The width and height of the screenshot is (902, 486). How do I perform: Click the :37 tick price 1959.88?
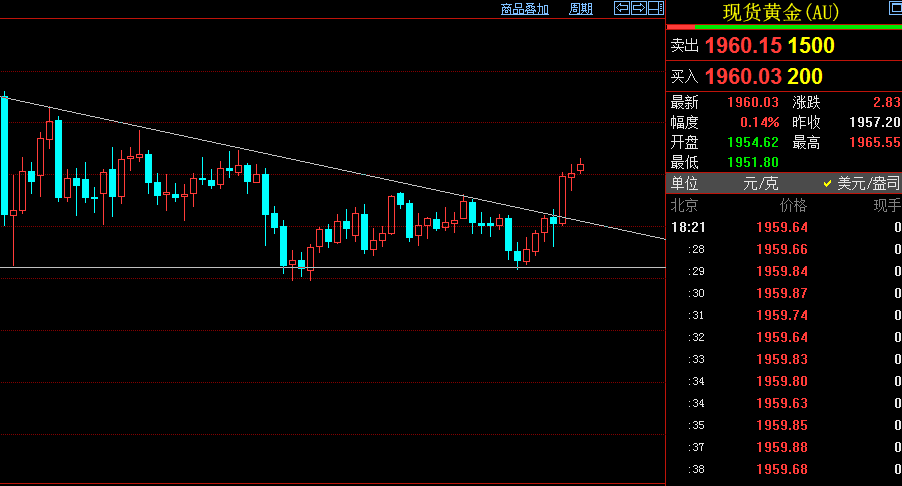(x=782, y=447)
